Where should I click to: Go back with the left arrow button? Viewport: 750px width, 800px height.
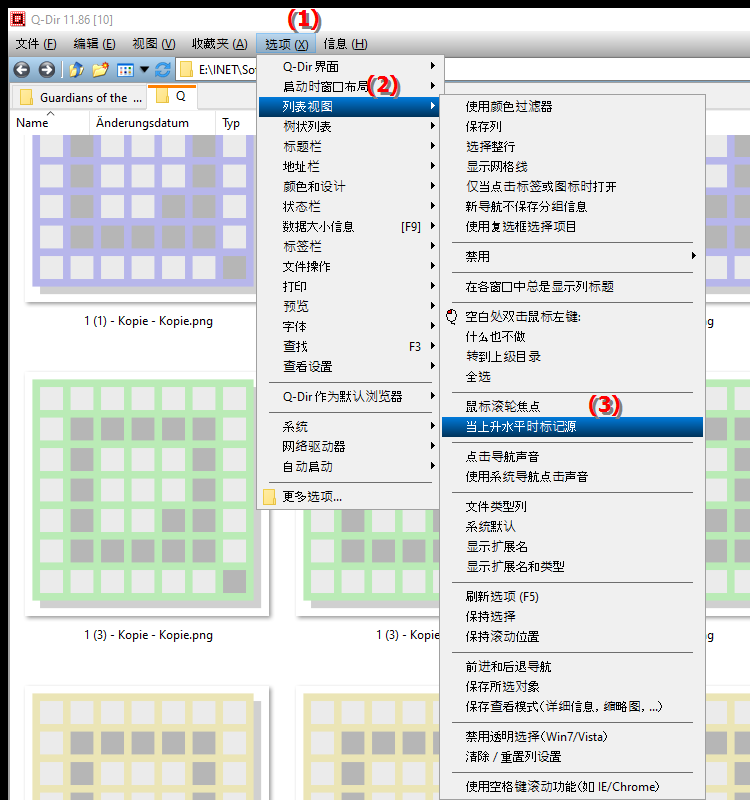[x=21, y=69]
